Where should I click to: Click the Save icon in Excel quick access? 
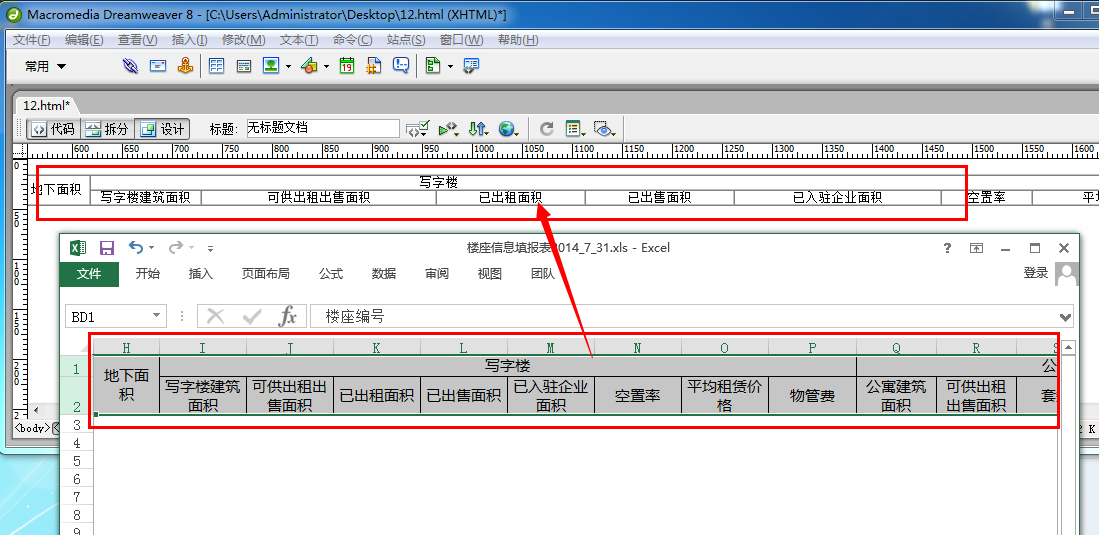[x=107, y=248]
